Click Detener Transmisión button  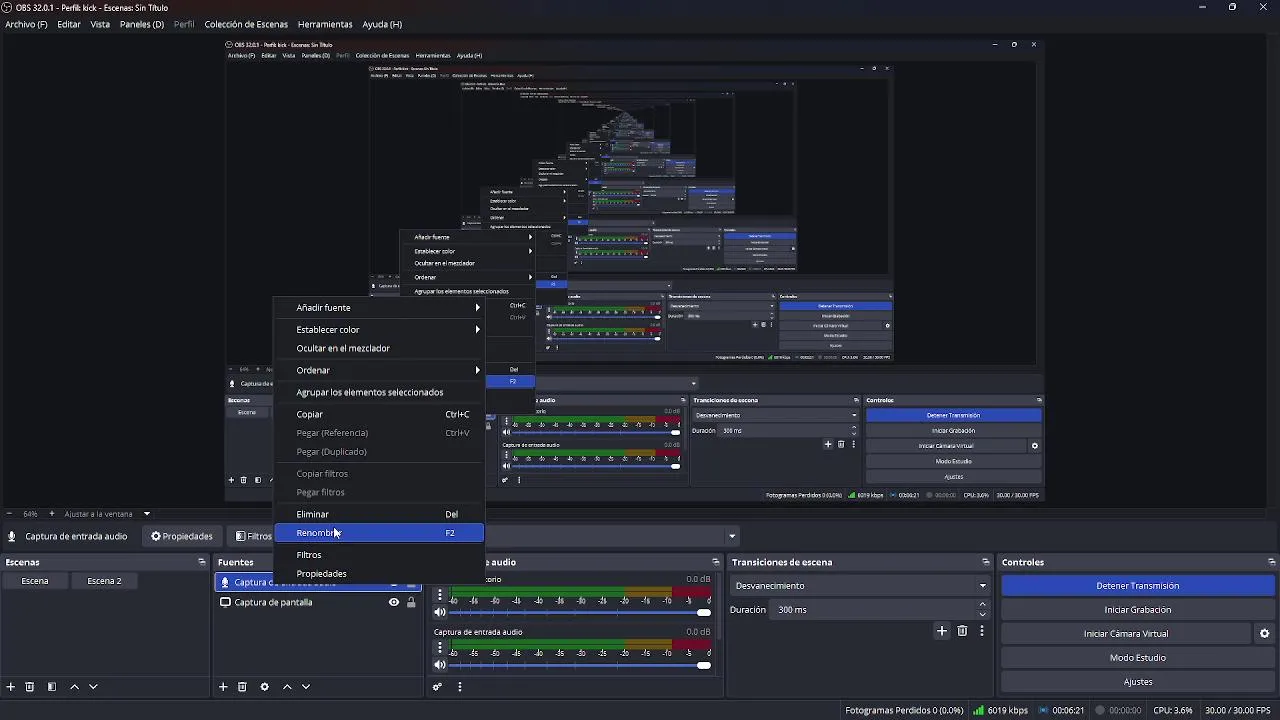coord(1138,586)
